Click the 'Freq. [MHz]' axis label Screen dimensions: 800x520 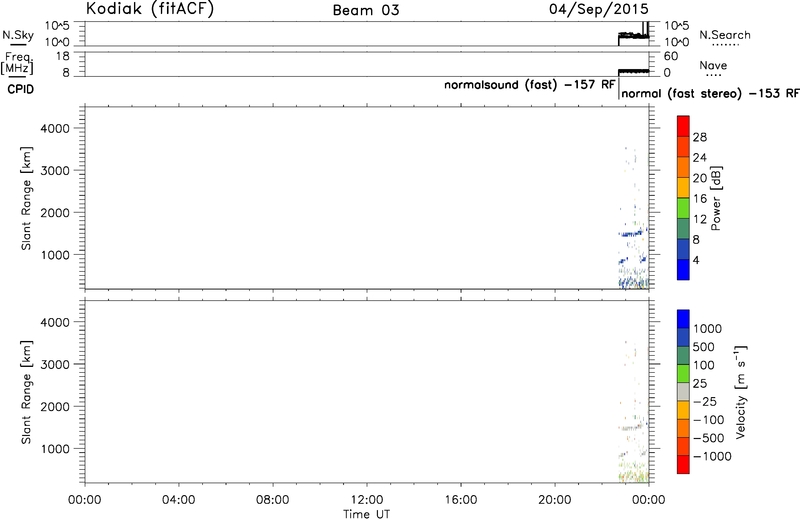point(19,63)
